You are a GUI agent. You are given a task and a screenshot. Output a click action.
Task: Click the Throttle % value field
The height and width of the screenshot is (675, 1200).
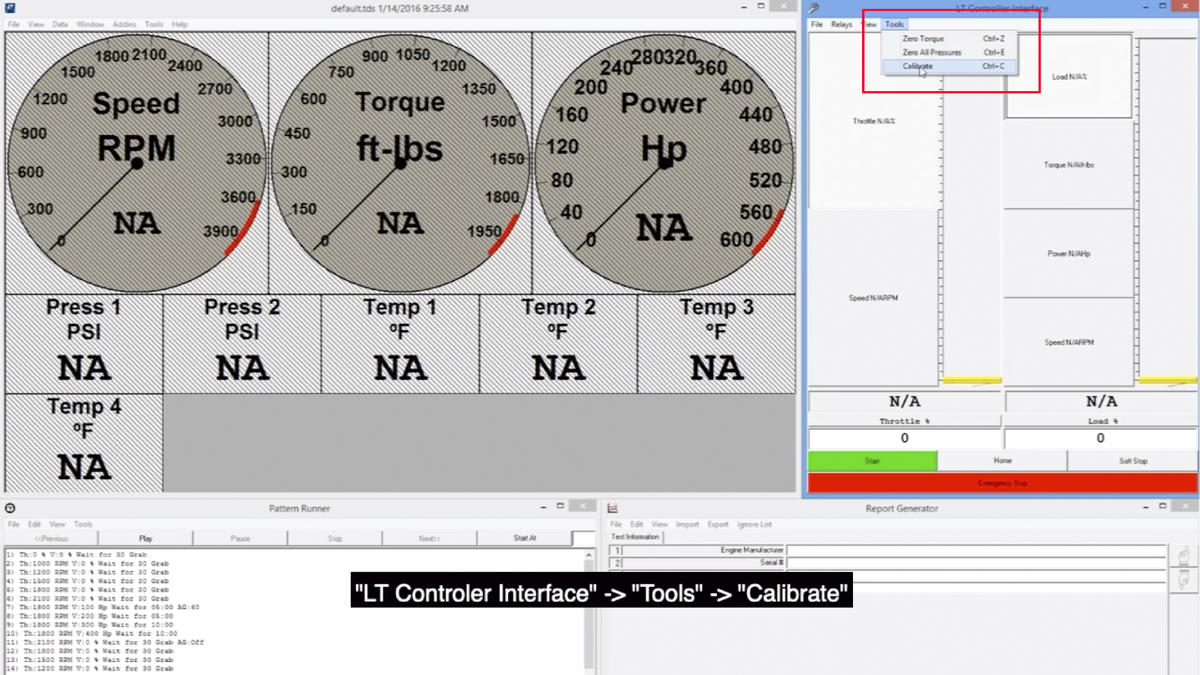pyautogui.click(x=904, y=438)
